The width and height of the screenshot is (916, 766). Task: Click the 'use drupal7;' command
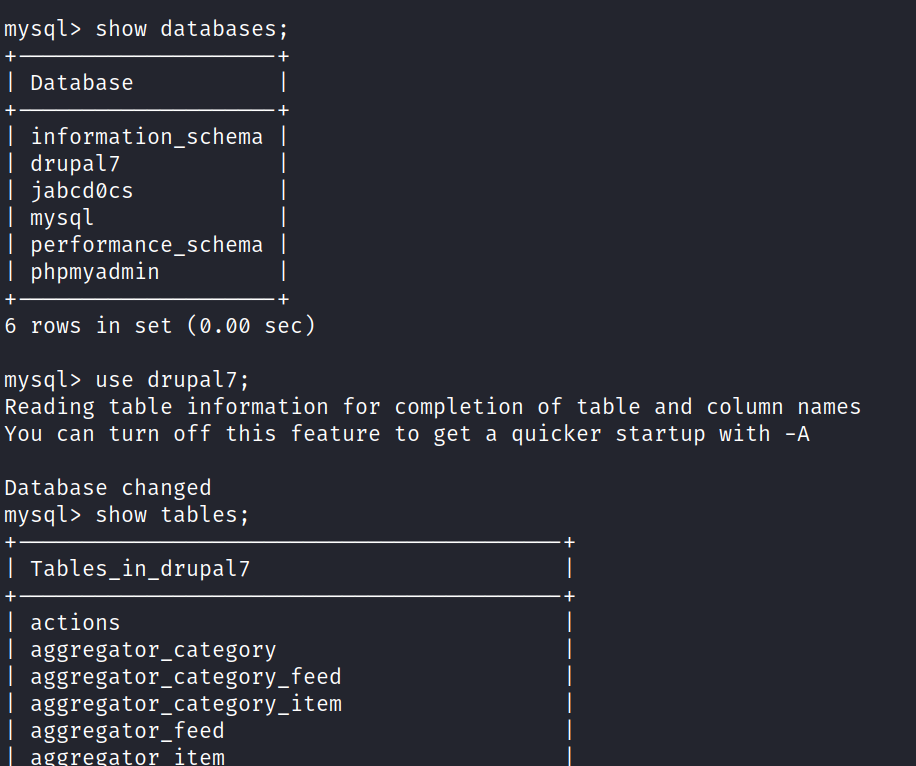point(172,380)
